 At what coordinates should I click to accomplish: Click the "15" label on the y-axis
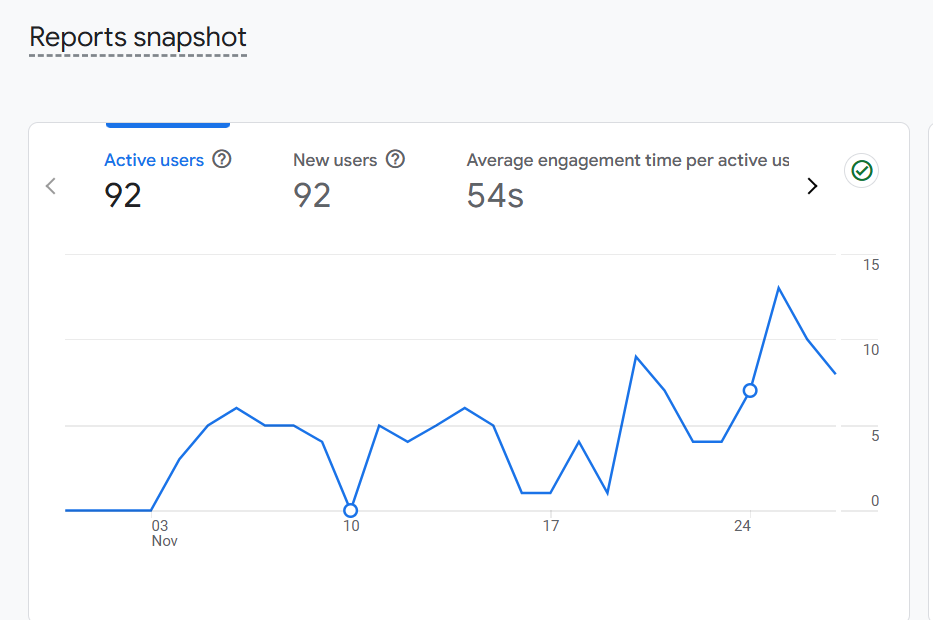pos(871,265)
